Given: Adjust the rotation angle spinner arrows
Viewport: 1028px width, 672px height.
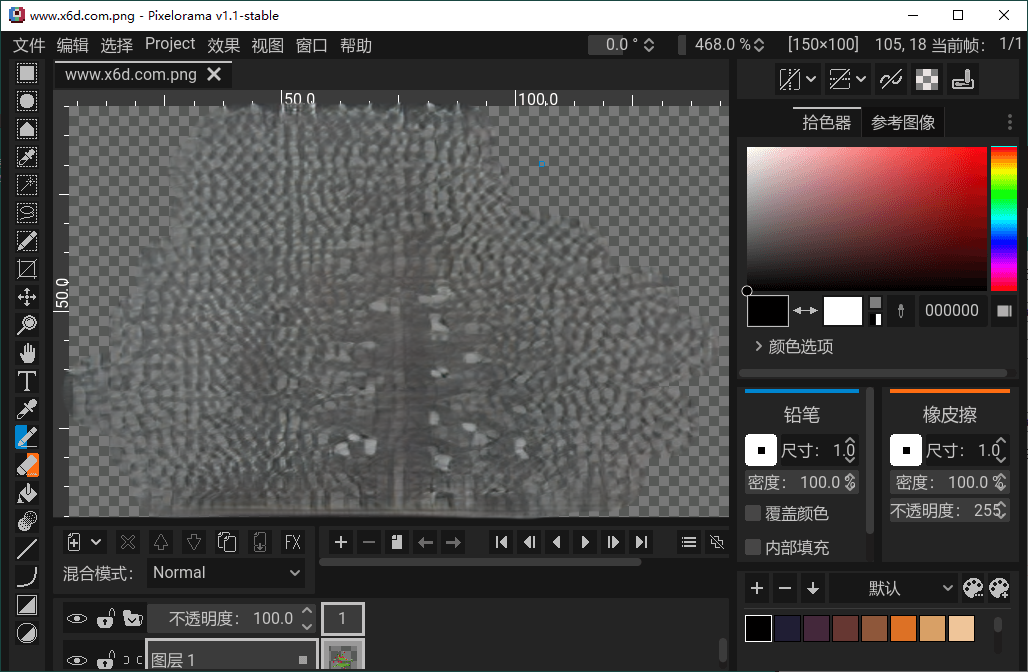Looking at the screenshot, I should tap(648, 45).
